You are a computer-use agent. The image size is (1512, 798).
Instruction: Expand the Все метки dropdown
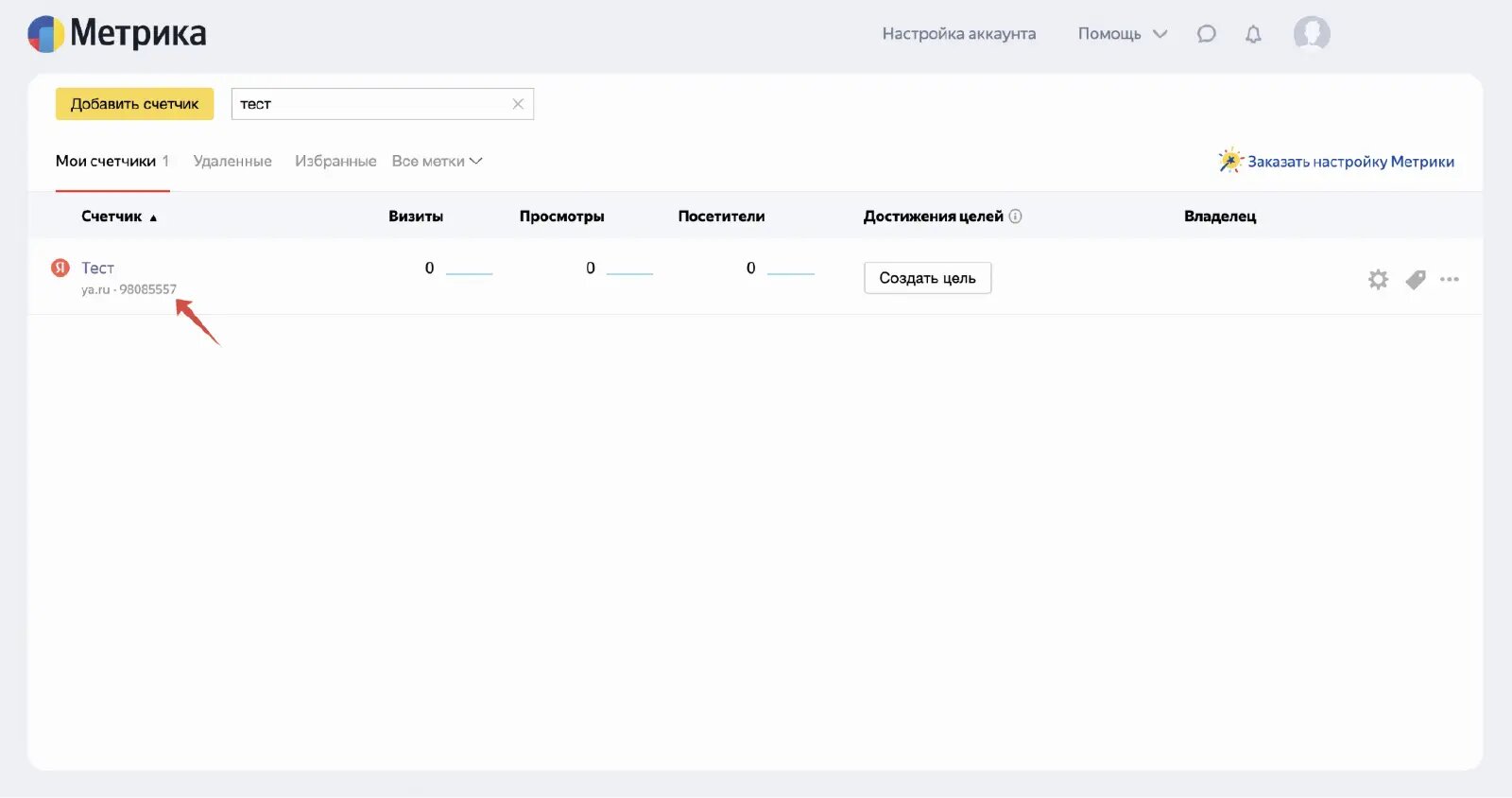point(437,162)
